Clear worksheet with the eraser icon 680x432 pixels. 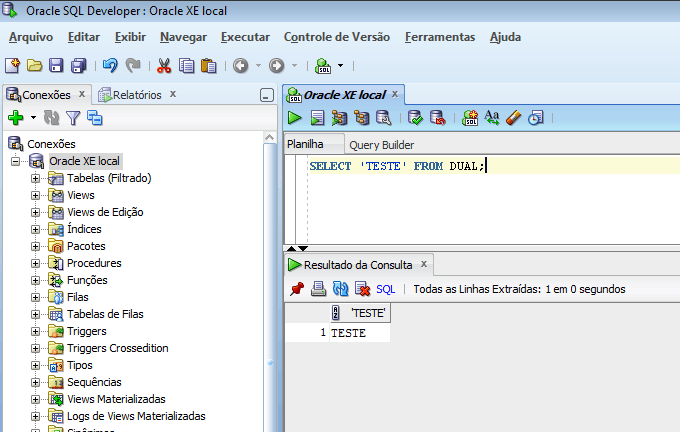point(513,118)
